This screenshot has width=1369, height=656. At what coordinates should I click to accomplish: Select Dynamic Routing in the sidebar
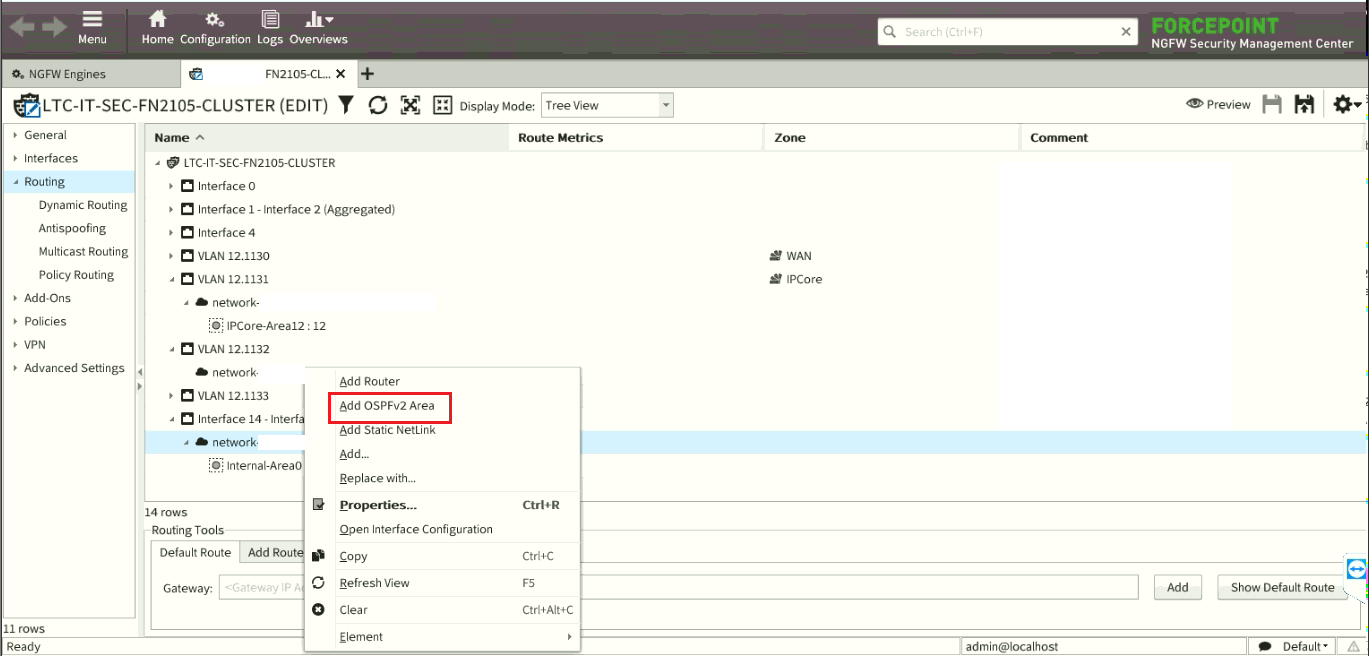83,205
